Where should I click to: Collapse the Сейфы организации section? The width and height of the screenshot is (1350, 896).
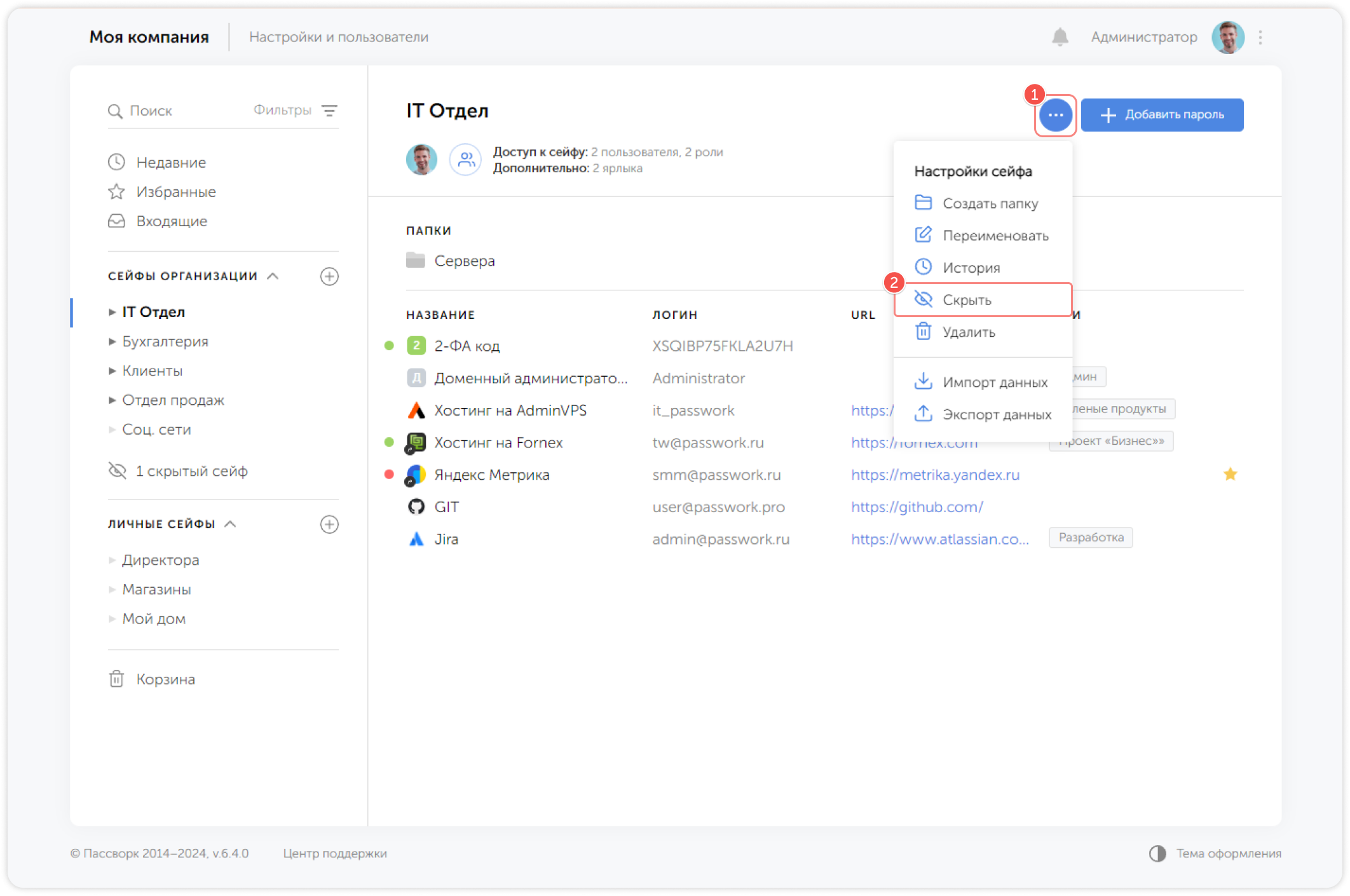pos(273,276)
